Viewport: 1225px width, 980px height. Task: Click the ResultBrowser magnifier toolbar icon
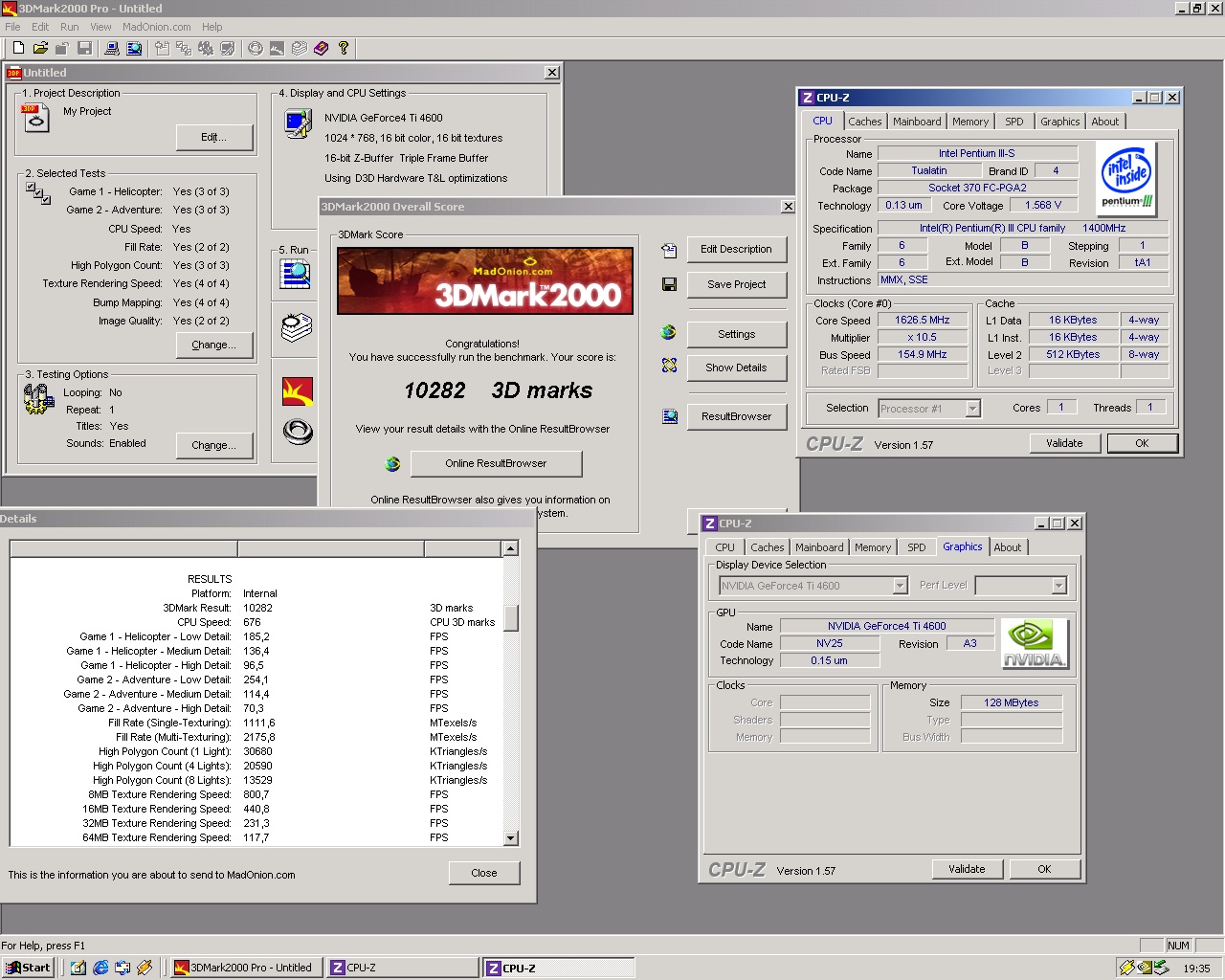pyautogui.click(x=134, y=48)
